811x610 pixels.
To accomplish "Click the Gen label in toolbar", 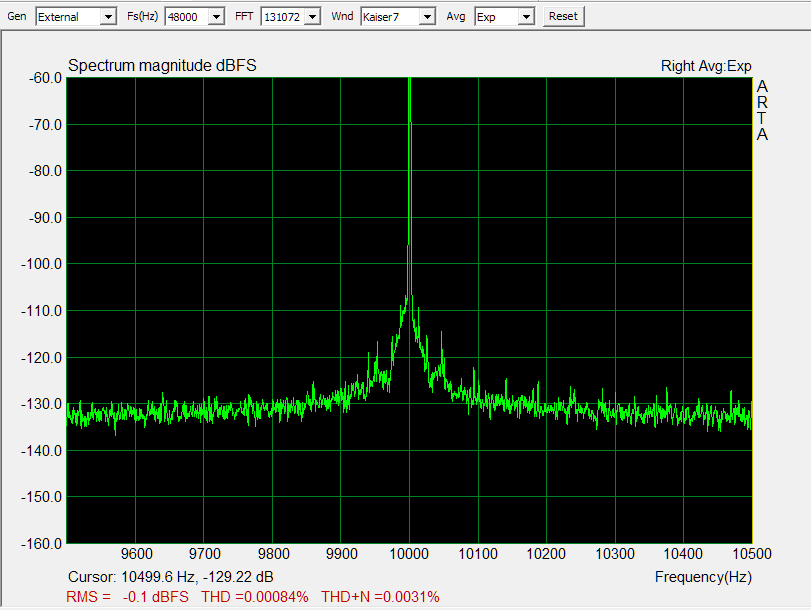I will point(17,16).
